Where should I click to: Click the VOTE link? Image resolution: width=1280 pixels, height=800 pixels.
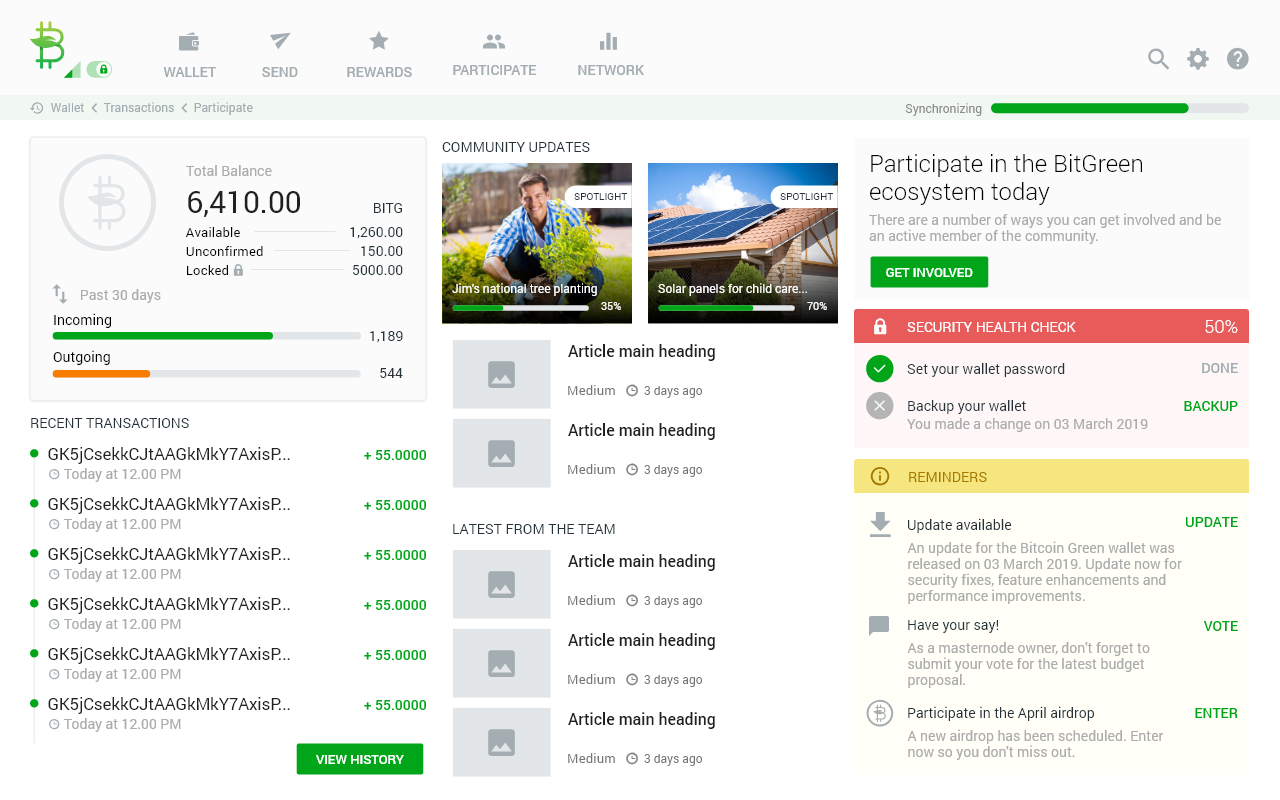point(1221,626)
